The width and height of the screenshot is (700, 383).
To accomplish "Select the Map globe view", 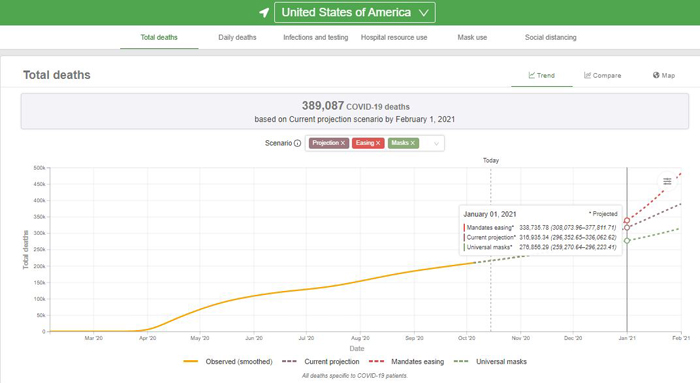I will pyautogui.click(x=664, y=75).
